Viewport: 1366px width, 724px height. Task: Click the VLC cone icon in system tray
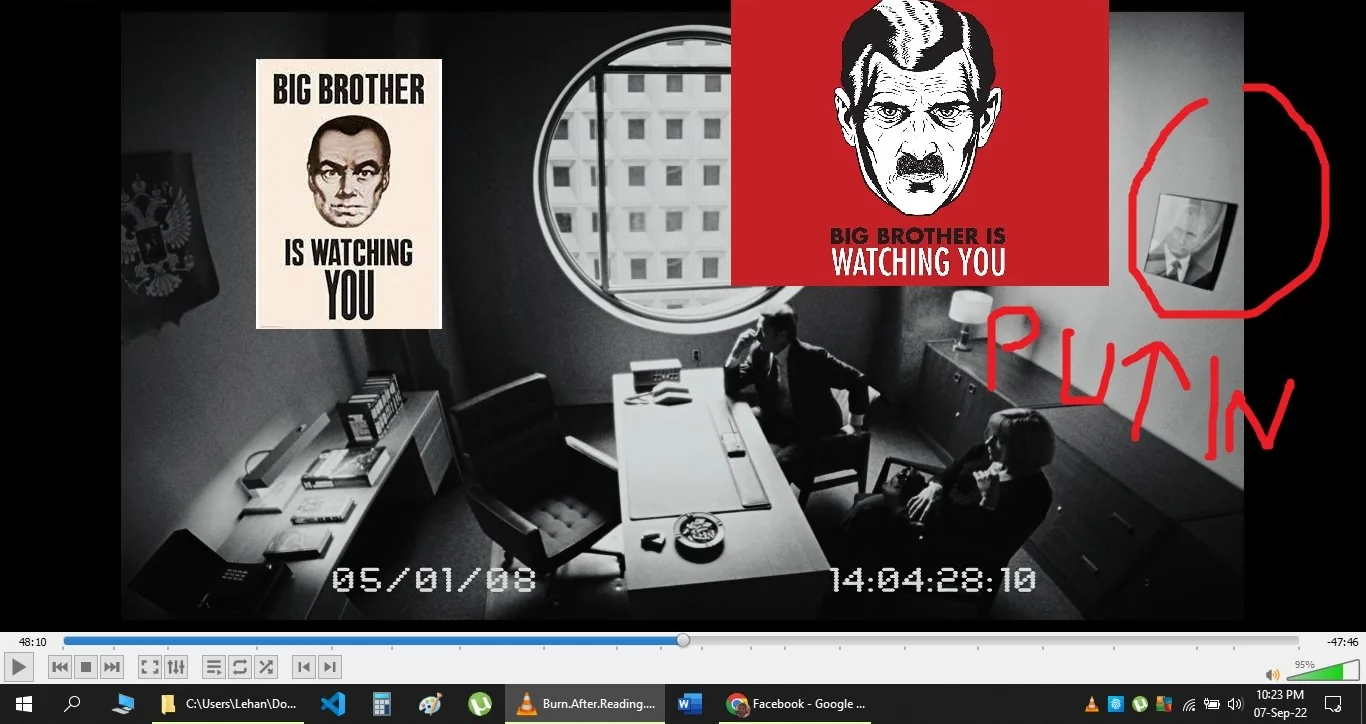[1093, 704]
